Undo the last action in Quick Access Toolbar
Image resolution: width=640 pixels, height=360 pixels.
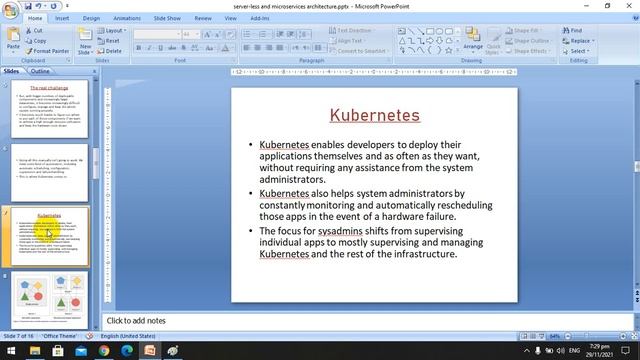tap(38, 6)
